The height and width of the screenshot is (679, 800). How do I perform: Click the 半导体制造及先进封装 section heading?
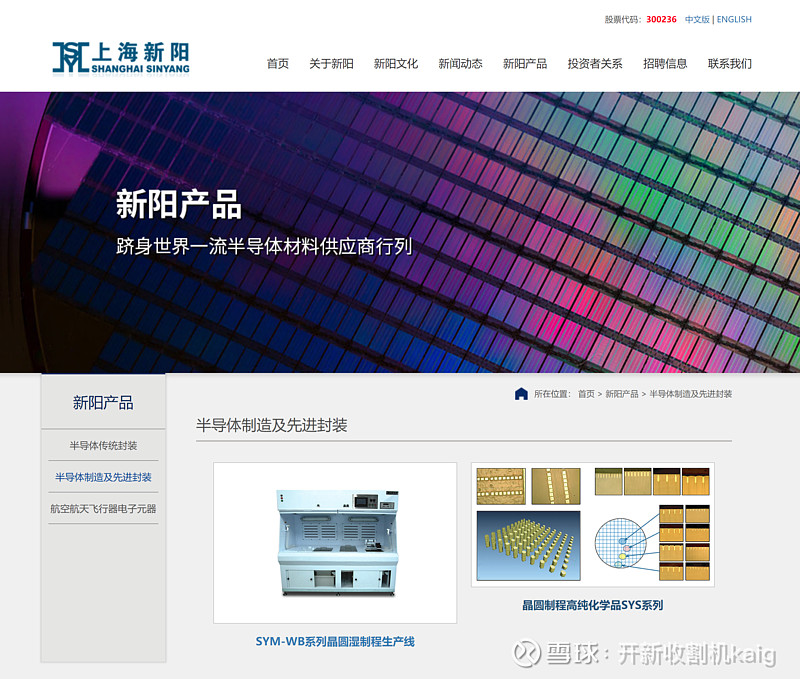point(271,425)
